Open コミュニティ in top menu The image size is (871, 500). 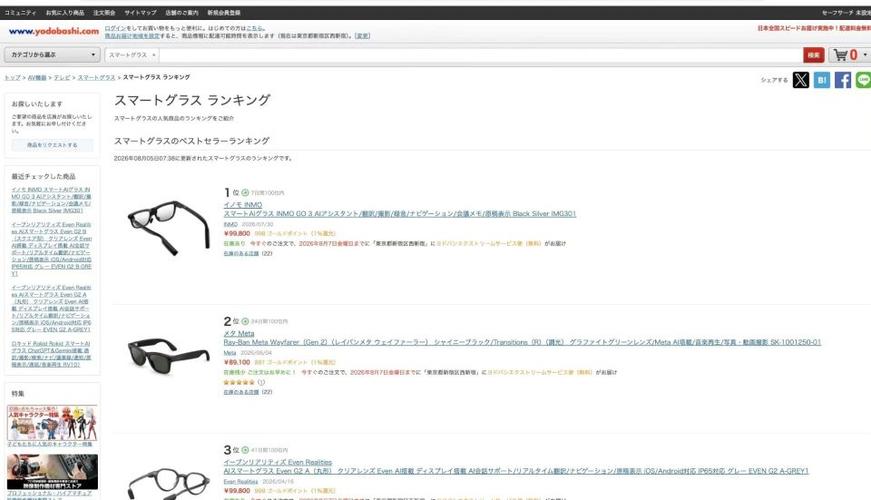(21, 12)
